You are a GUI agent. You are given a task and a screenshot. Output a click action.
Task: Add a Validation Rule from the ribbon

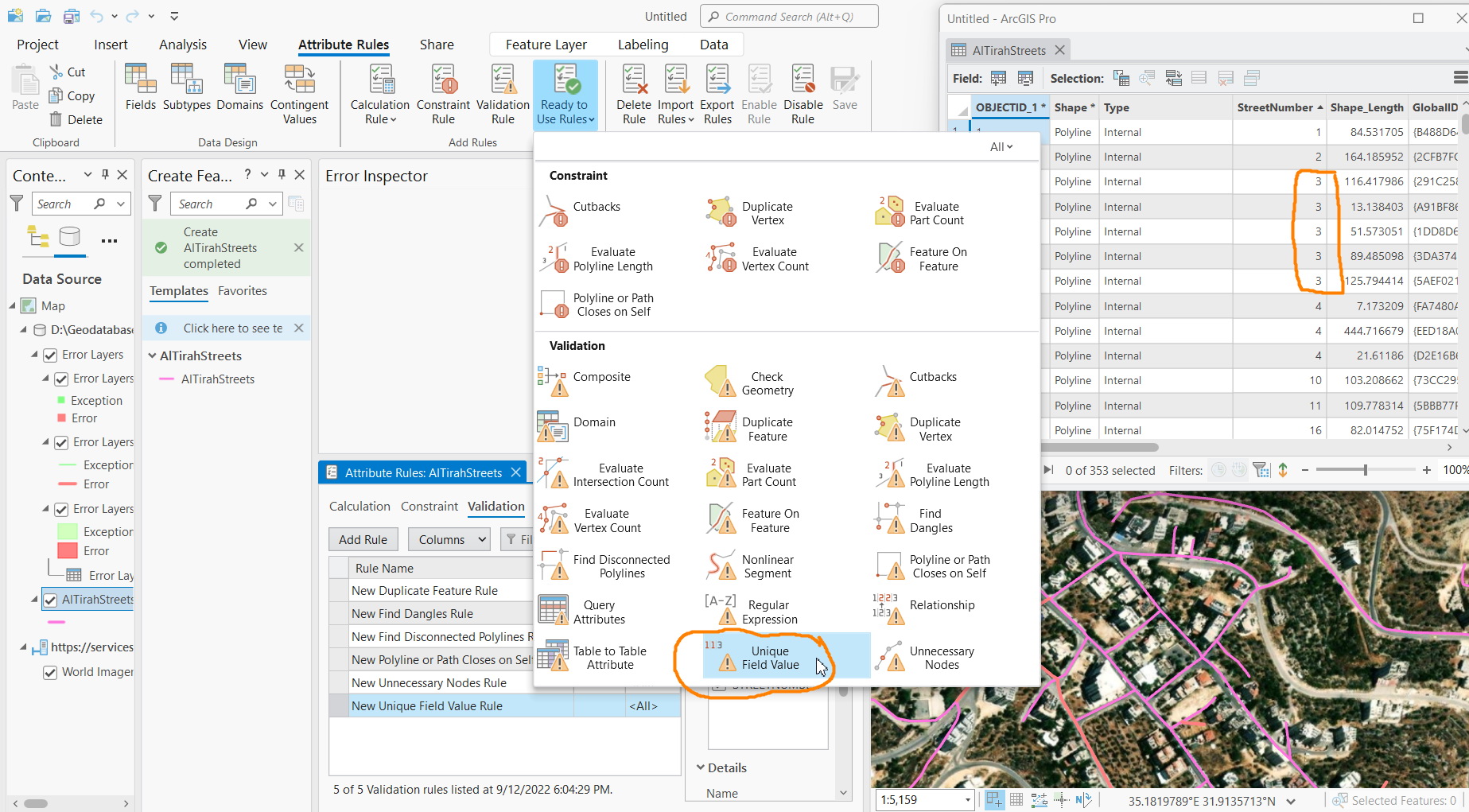click(x=503, y=94)
